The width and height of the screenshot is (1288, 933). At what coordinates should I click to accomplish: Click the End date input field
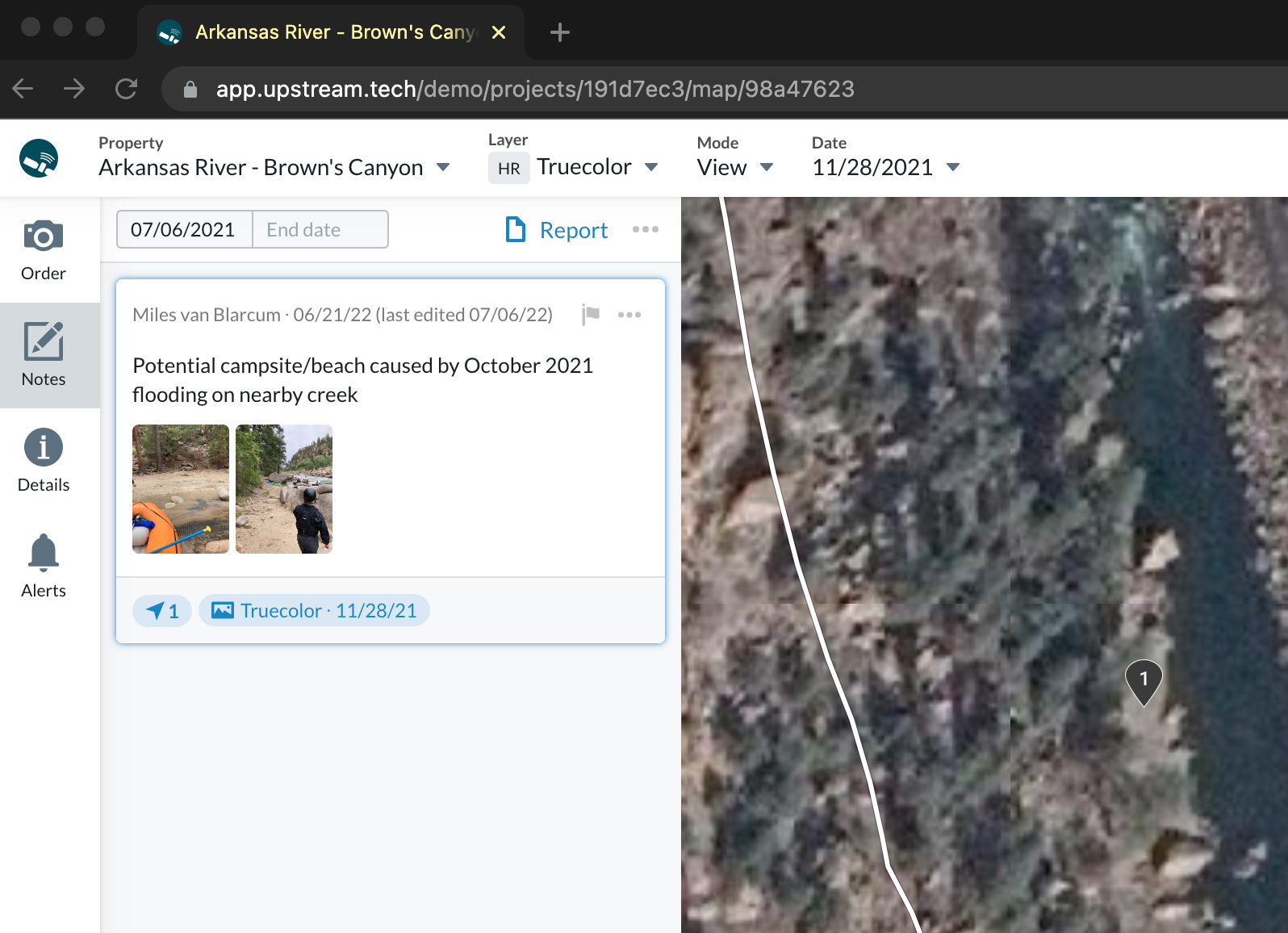[320, 230]
